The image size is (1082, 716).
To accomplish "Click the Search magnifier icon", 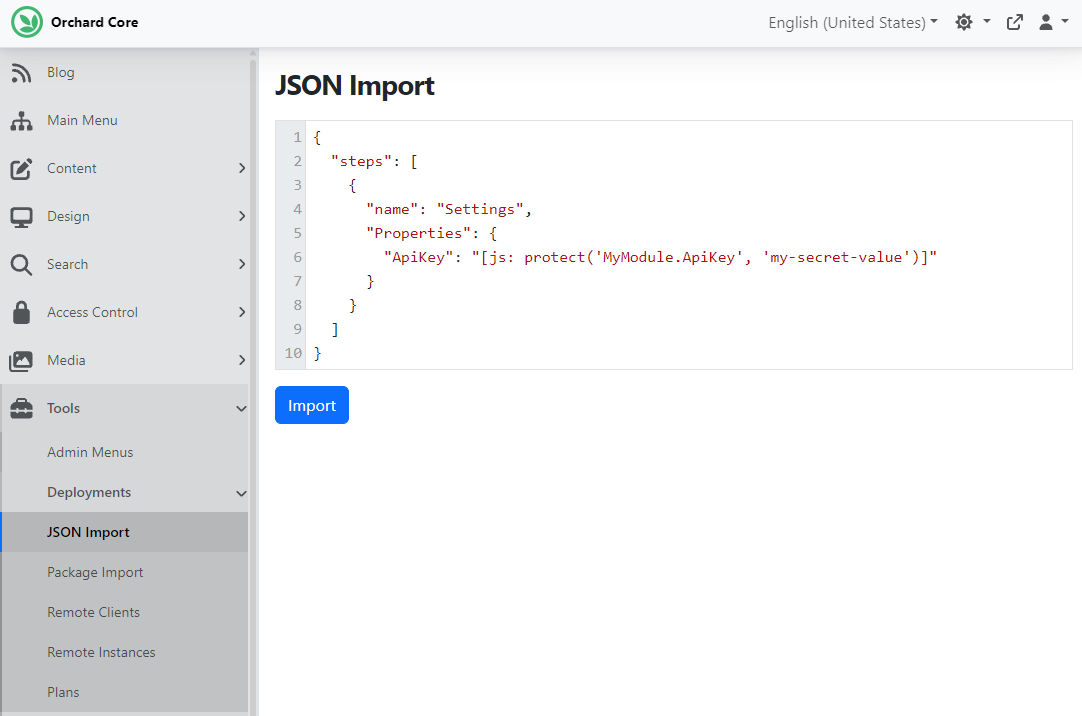I will click(21, 265).
